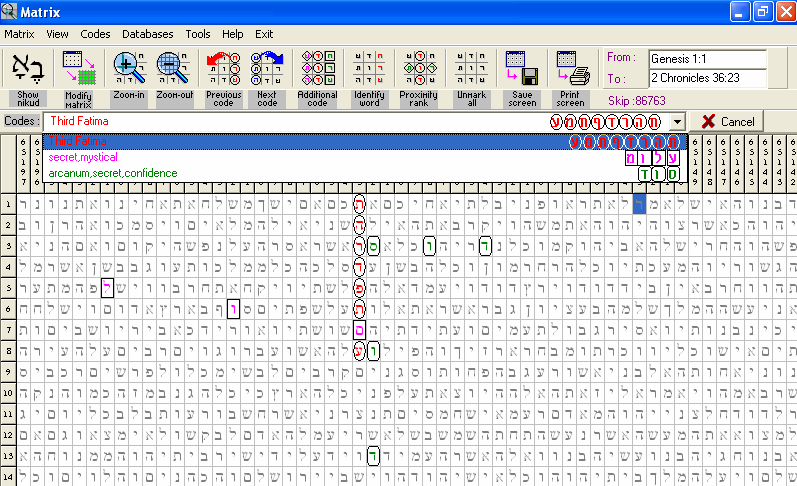Expand the Codes dropdown arrow
Screen dimensions: 797x486
(x=678, y=121)
